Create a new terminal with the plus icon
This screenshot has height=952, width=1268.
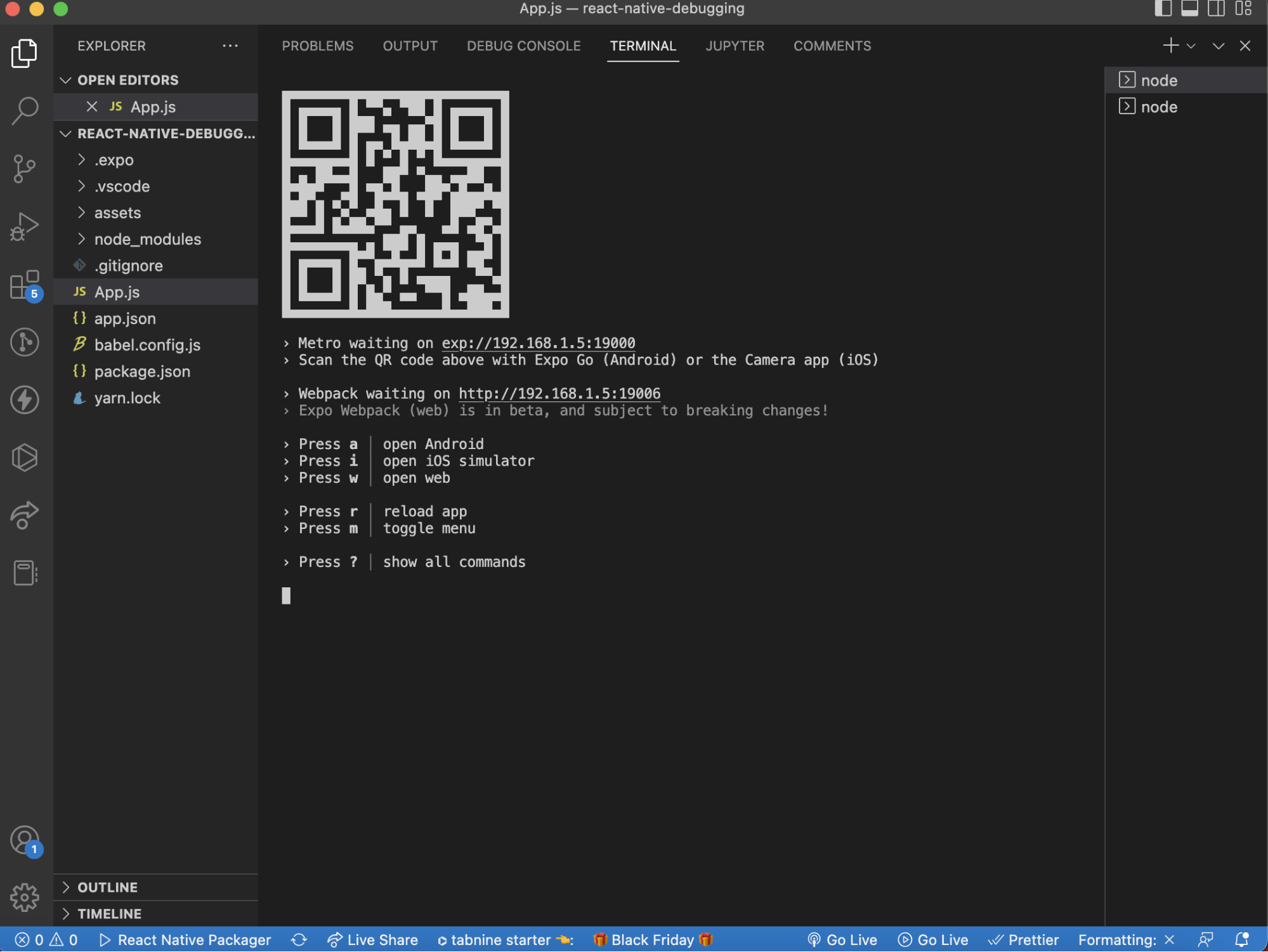[1170, 45]
